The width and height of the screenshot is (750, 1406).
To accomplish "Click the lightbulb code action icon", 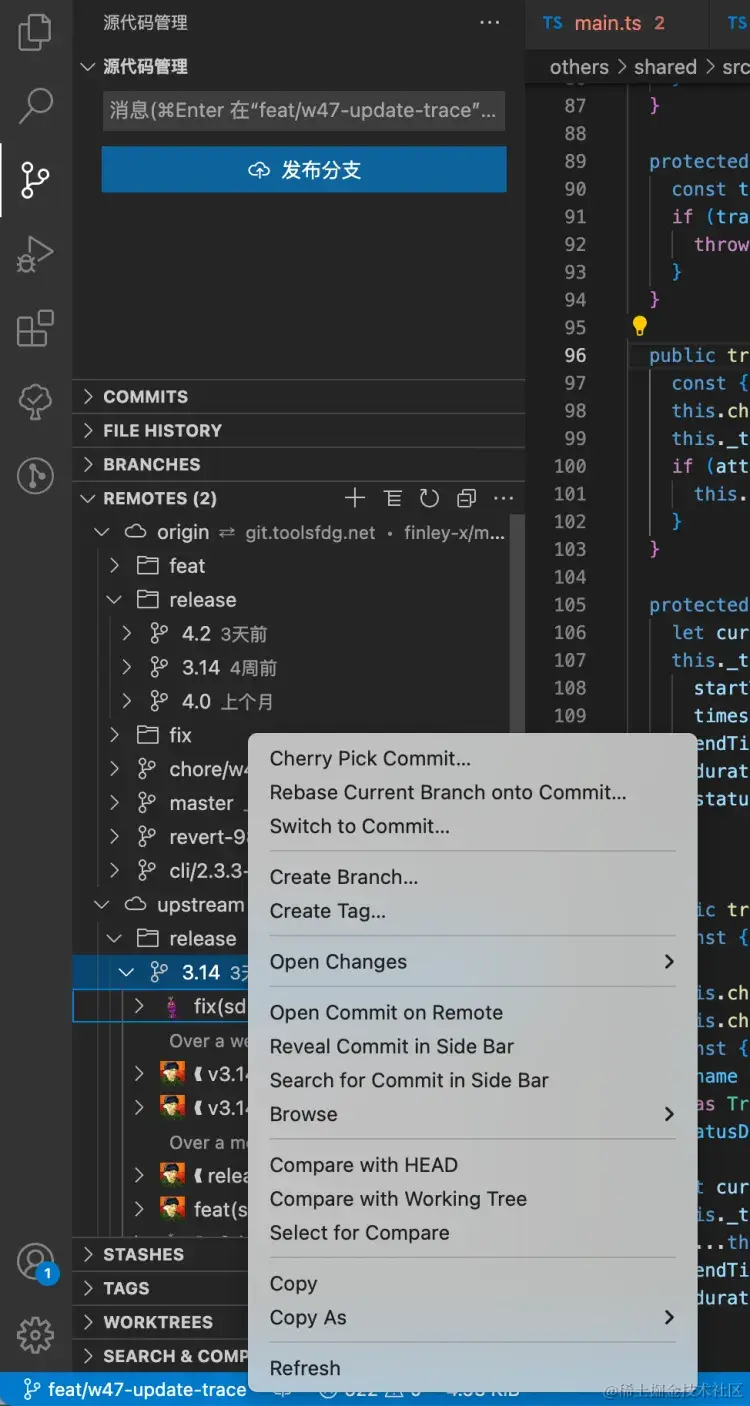I will pyautogui.click(x=640, y=326).
